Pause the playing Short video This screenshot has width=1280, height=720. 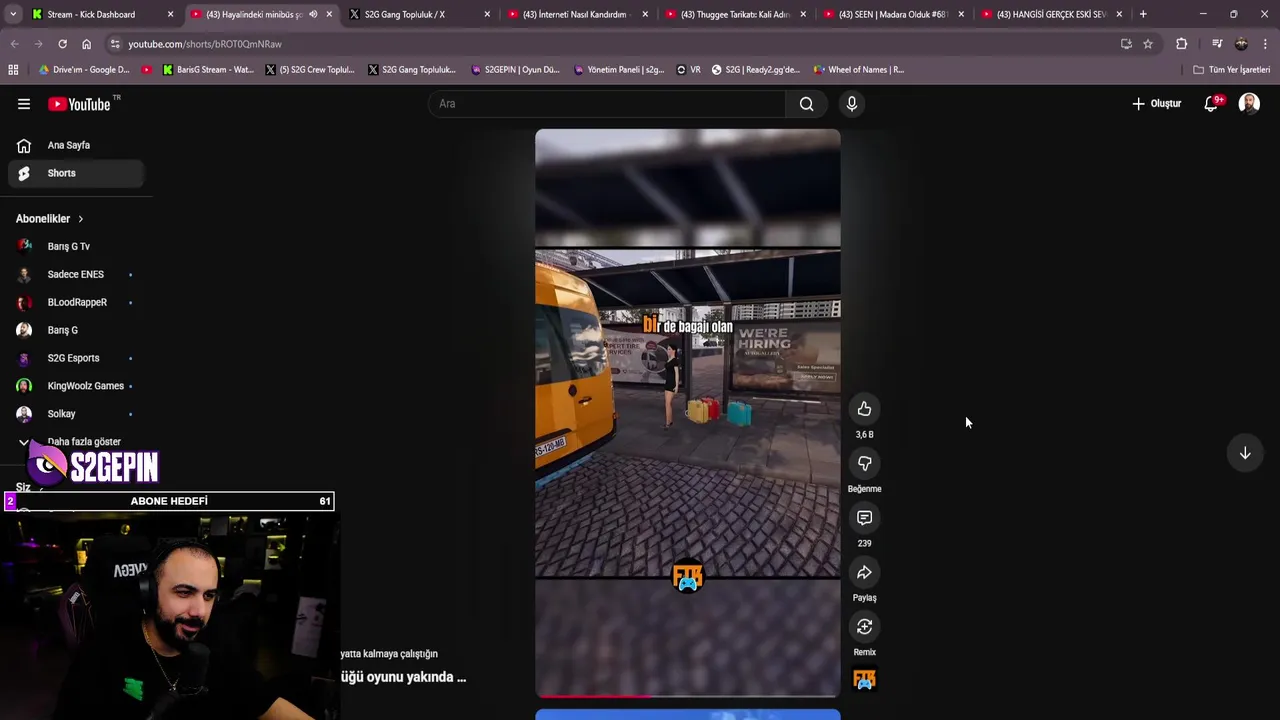[x=688, y=412]
